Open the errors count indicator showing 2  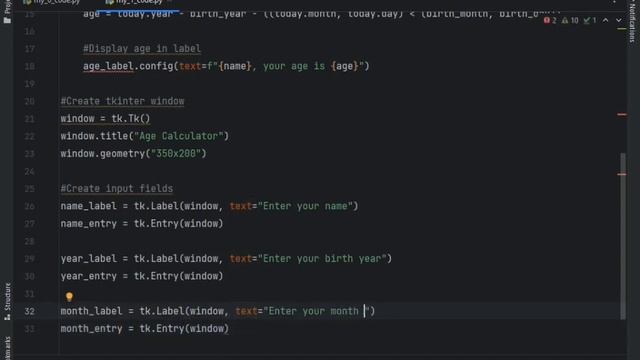point(550,20)
